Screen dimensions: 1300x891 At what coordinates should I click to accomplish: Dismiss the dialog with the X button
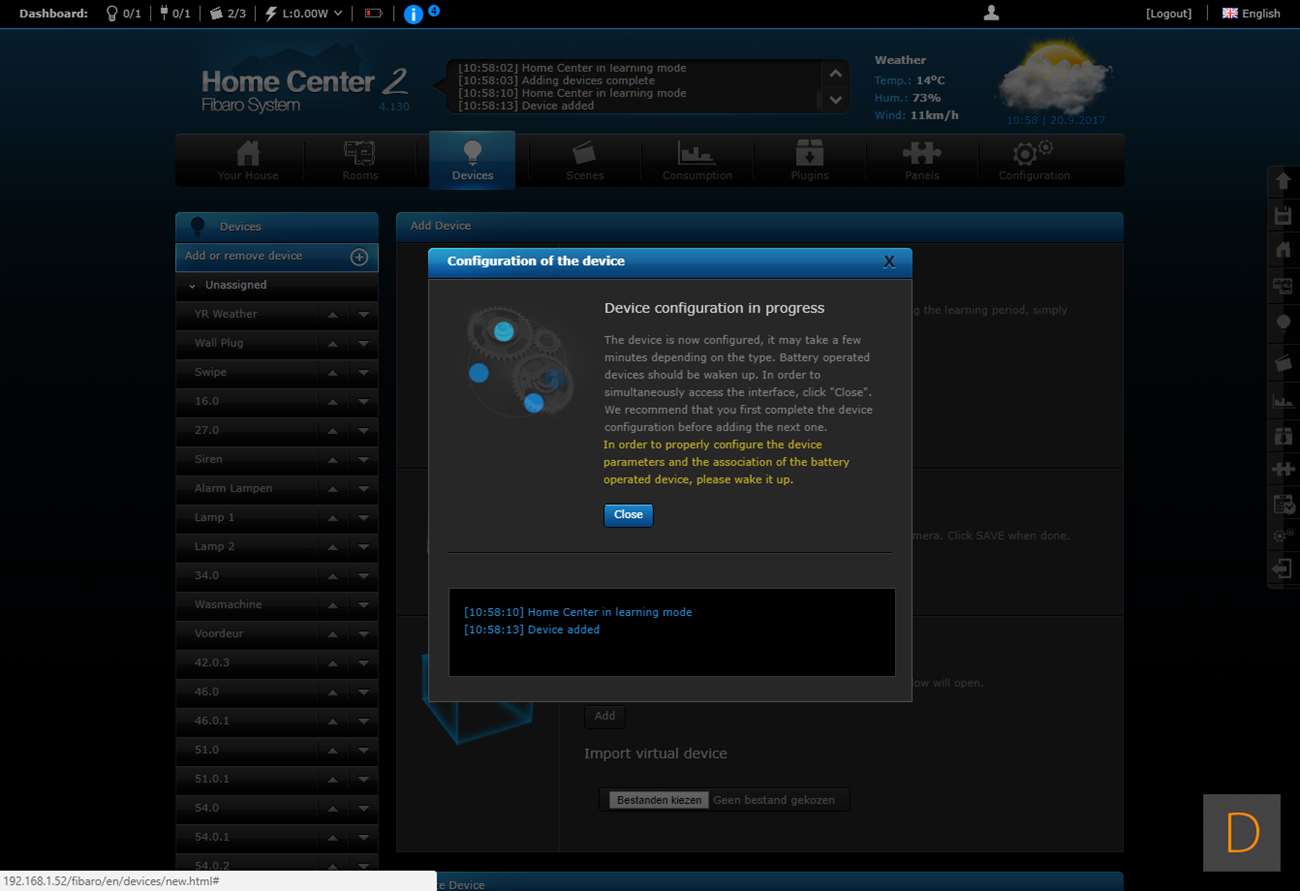pos(889,262)
